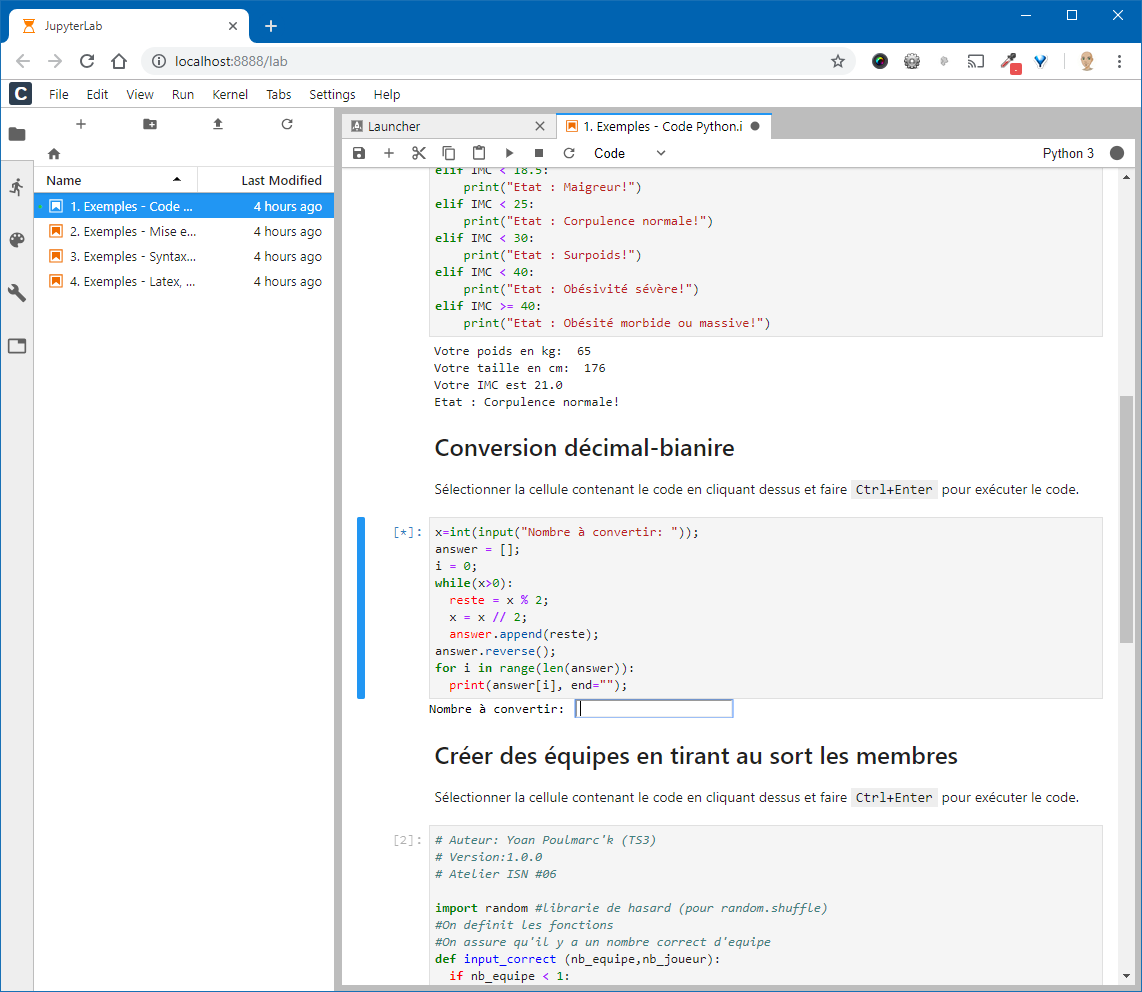The image size is (1142, 992).
Task: Copy the selected cell
Action: (x=449, y=153)
